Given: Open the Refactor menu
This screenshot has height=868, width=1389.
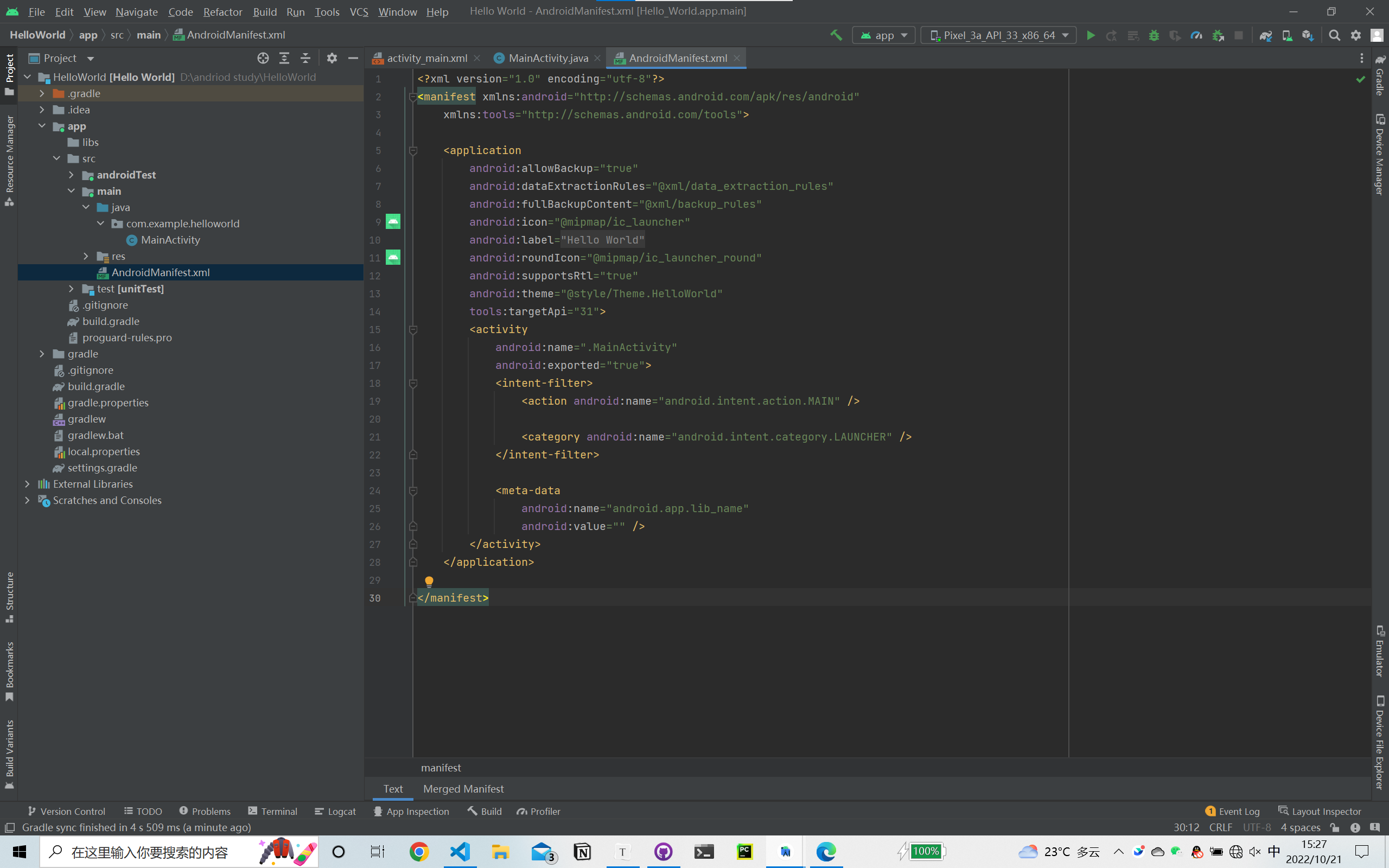Looking at the screenshot, I should pyautogui.click(x=222, y=11).
